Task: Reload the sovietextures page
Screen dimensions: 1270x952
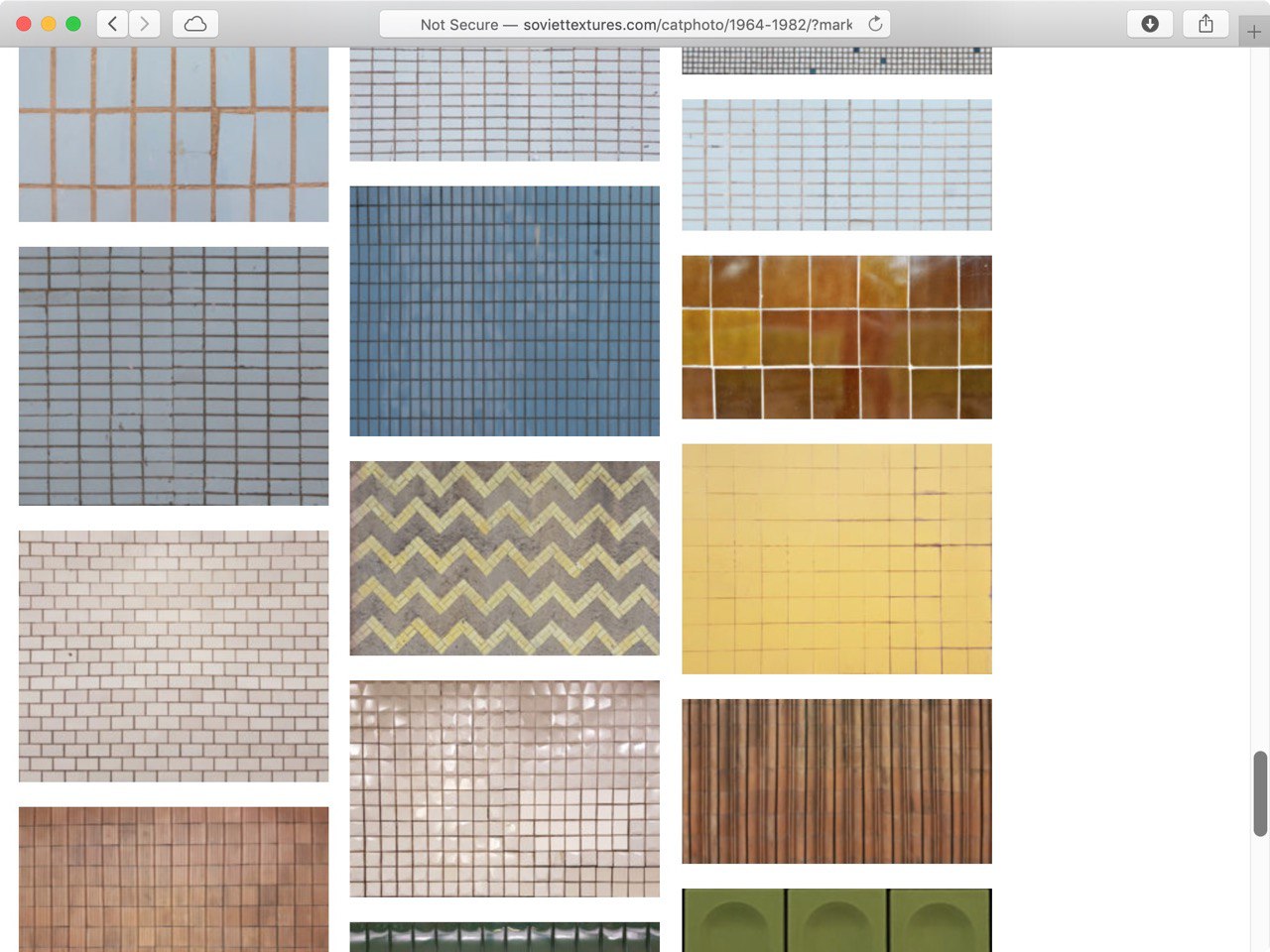Action: (875, 24)
